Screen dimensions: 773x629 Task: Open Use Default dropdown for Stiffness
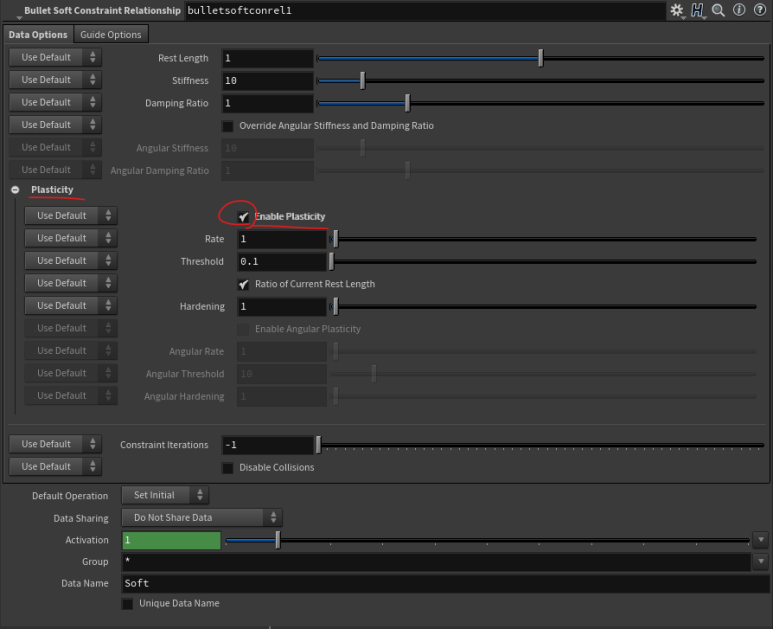point(55,80)
